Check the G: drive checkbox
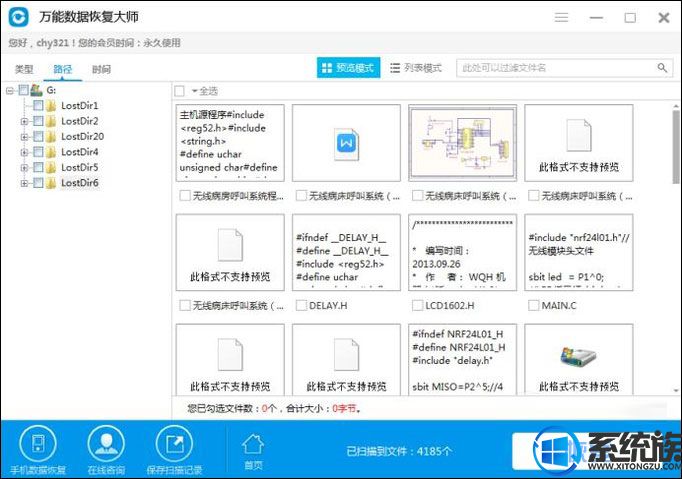 (24, 90)
